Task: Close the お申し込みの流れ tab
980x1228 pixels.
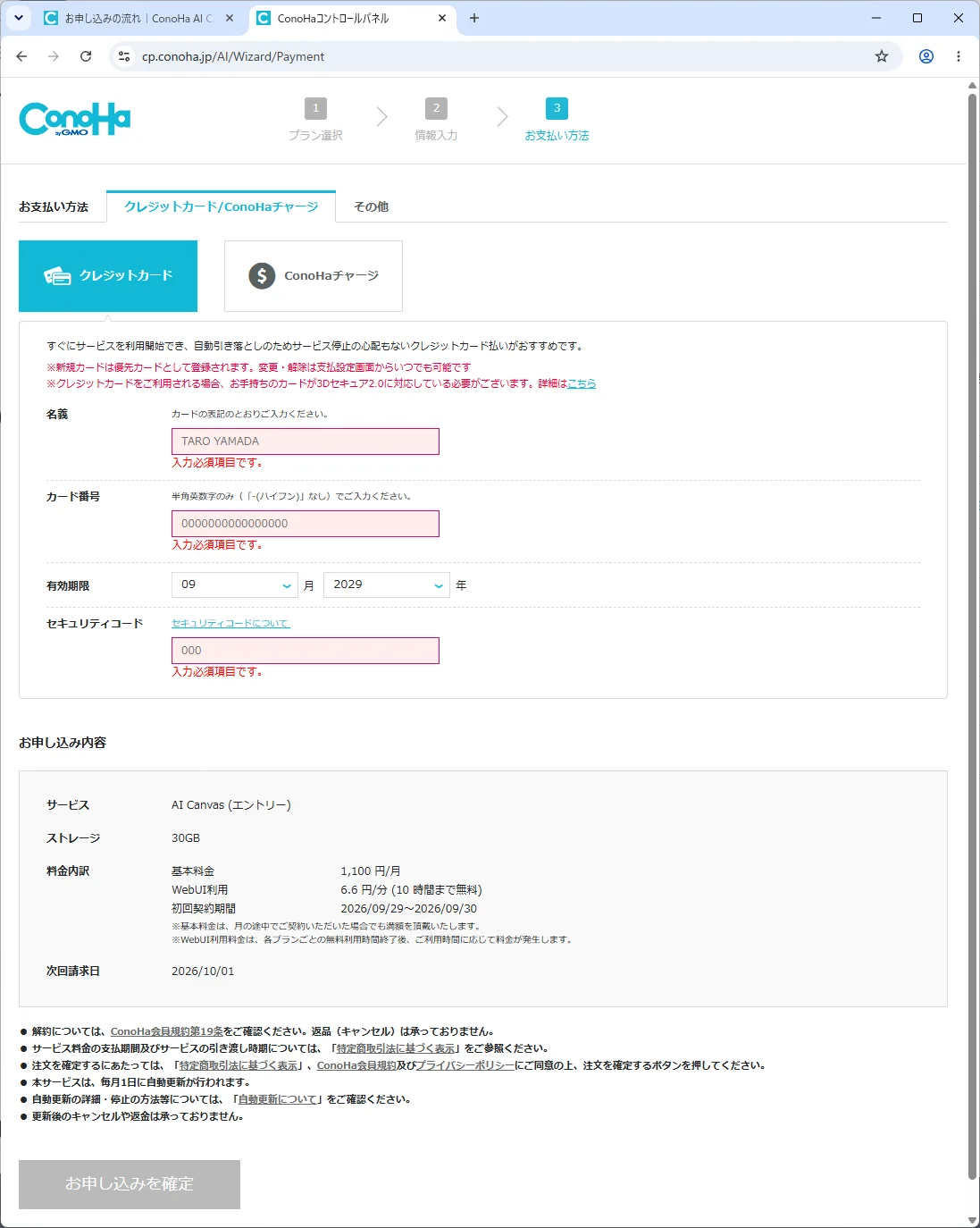Action: [x=230, y=18]
